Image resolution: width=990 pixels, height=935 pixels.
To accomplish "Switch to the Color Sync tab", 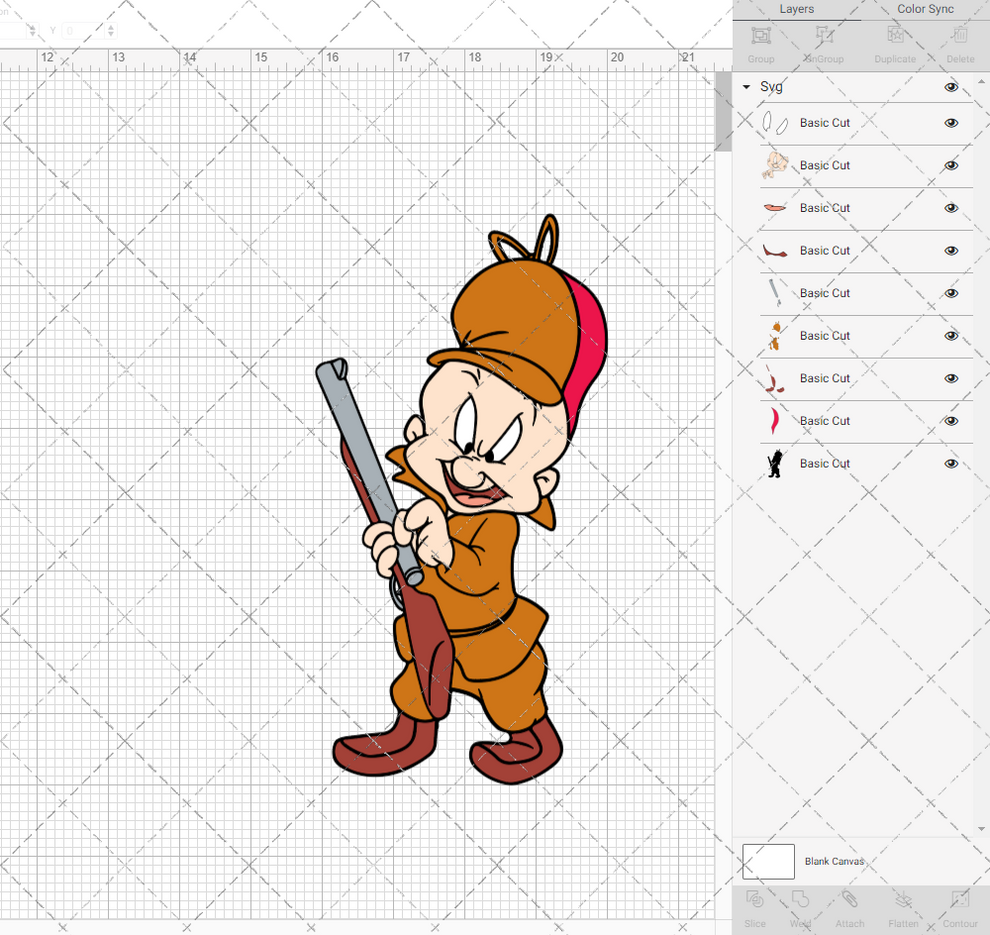I will pos(925,9).
